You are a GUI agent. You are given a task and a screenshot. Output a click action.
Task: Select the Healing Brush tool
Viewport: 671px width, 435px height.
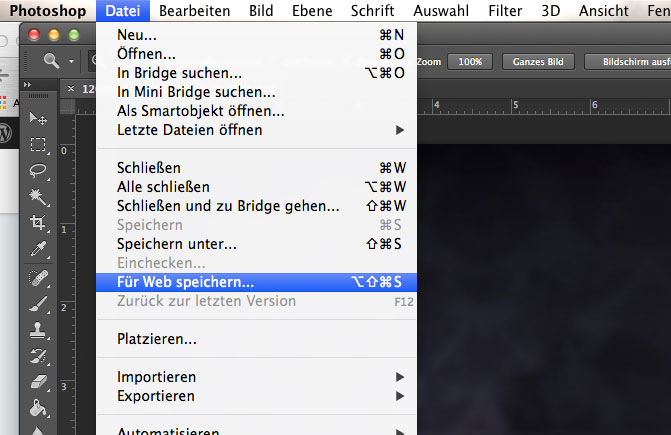point(38,278)
